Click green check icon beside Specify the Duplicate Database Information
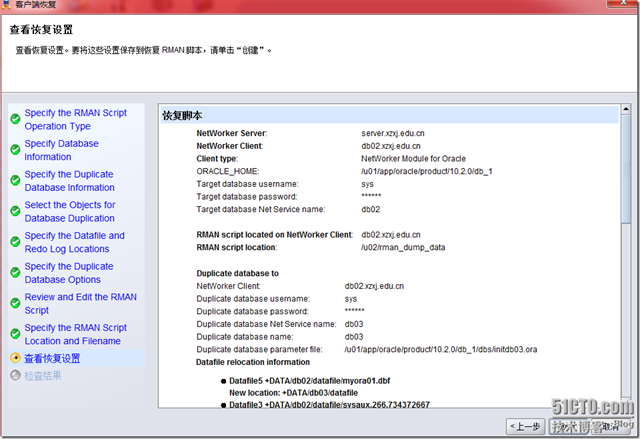This screenshot has height=439, width=640. (x=16, y=180)
